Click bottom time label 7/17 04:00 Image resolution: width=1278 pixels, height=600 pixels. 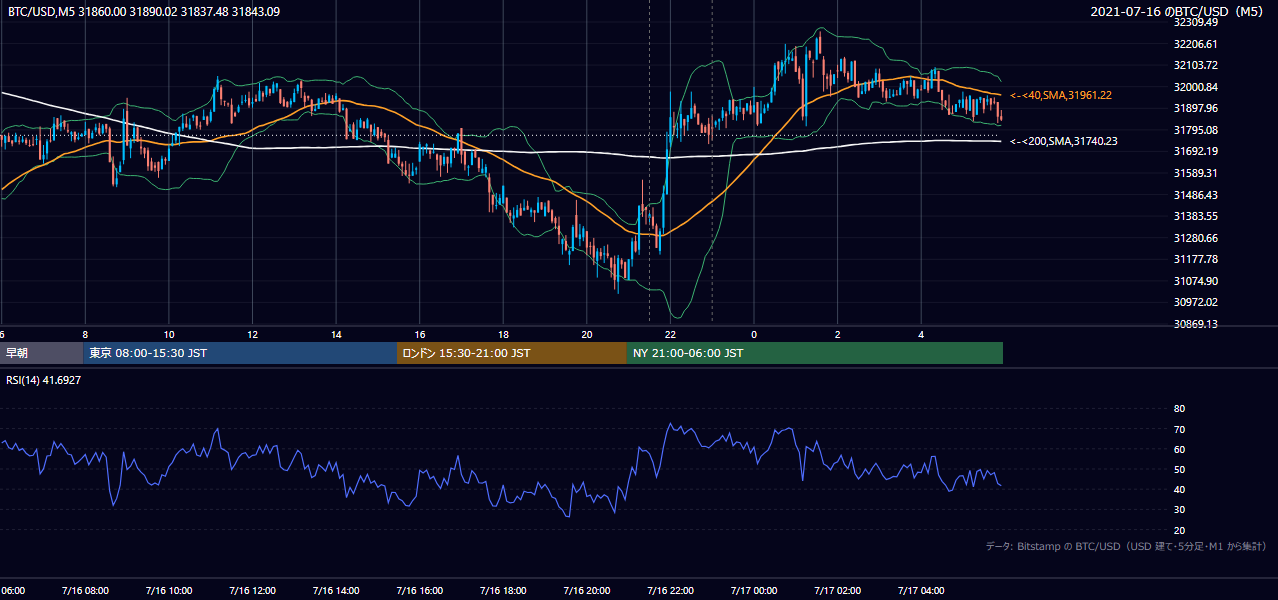click(921, 591)
